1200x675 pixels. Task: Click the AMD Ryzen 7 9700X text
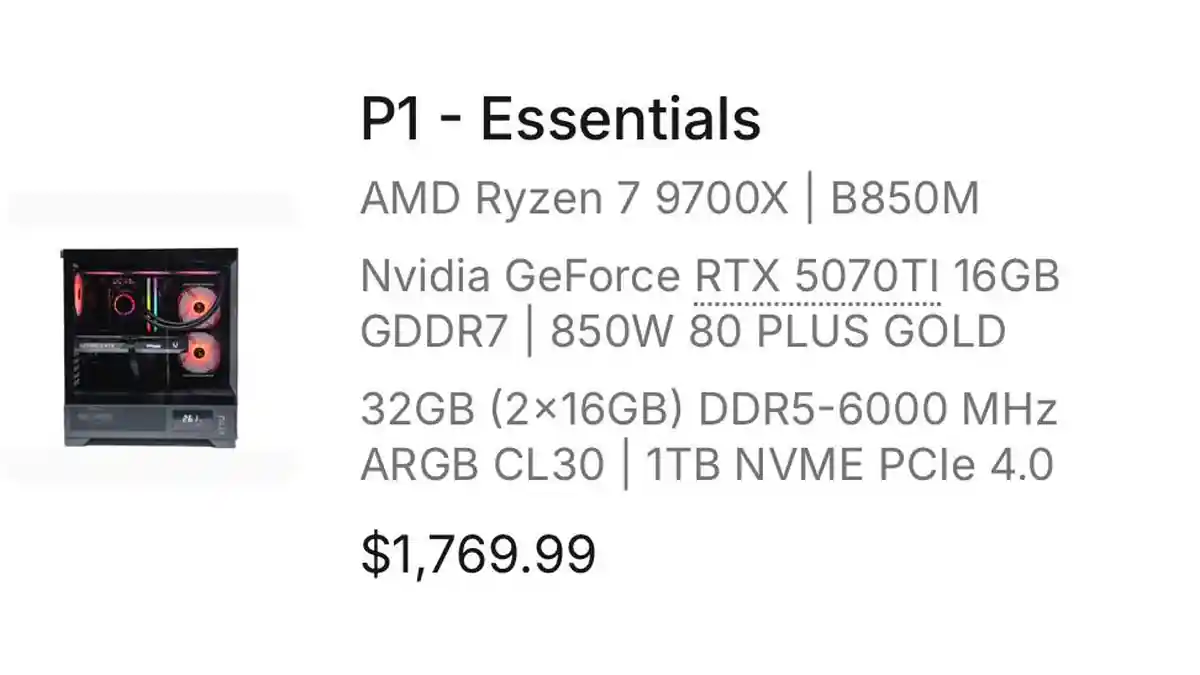pyautogui.click(x=574, y=200)
